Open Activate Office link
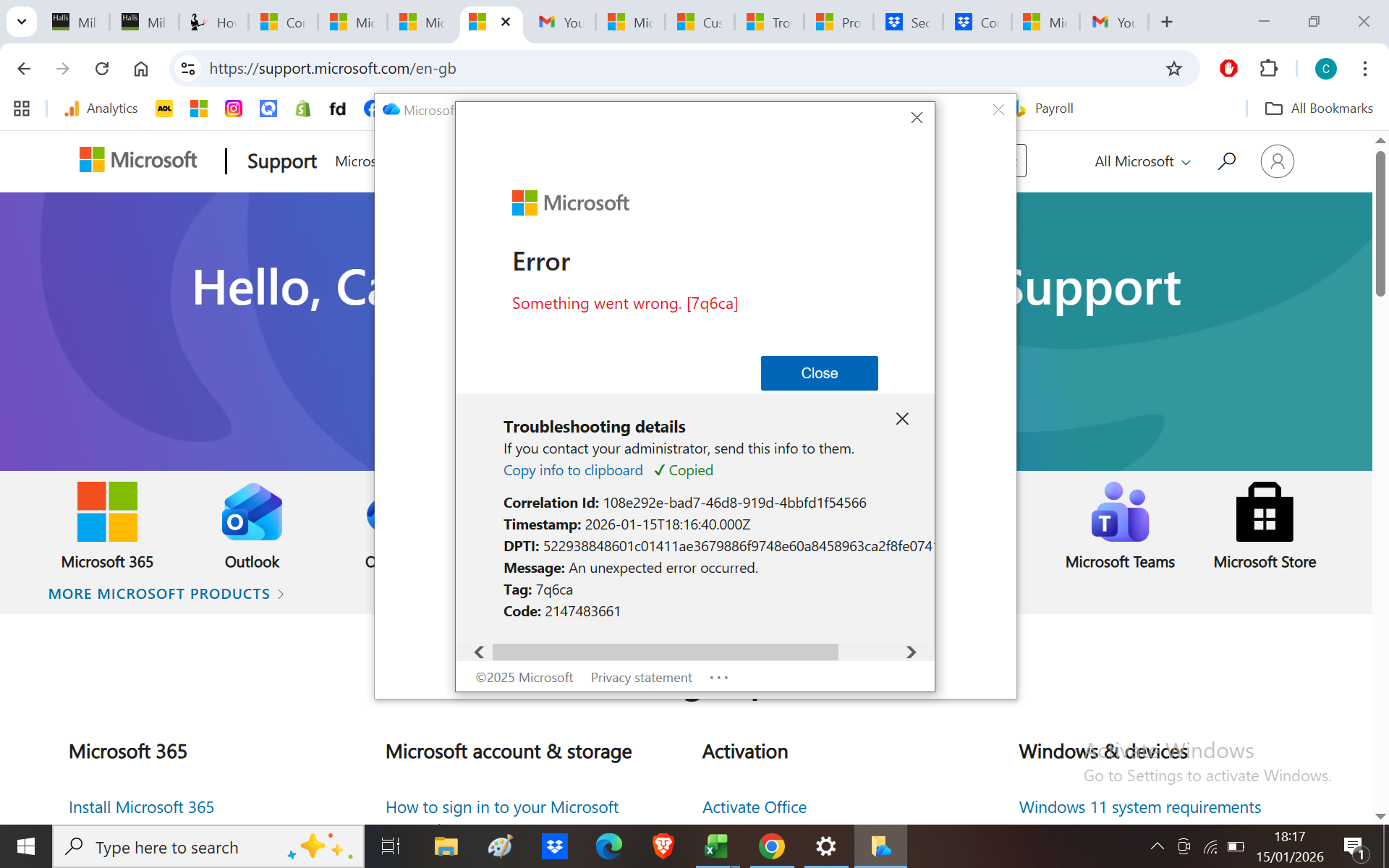Viewport: 1389px width, 868px height. pos(754,807)
